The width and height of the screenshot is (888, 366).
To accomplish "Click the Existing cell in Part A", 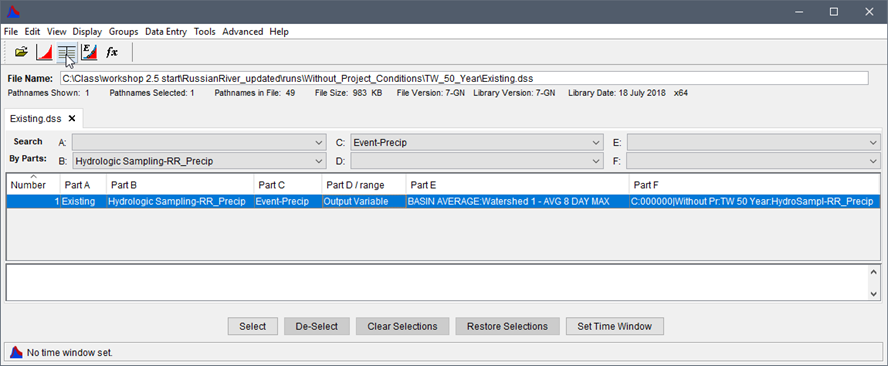I will [x=83, y=201].
